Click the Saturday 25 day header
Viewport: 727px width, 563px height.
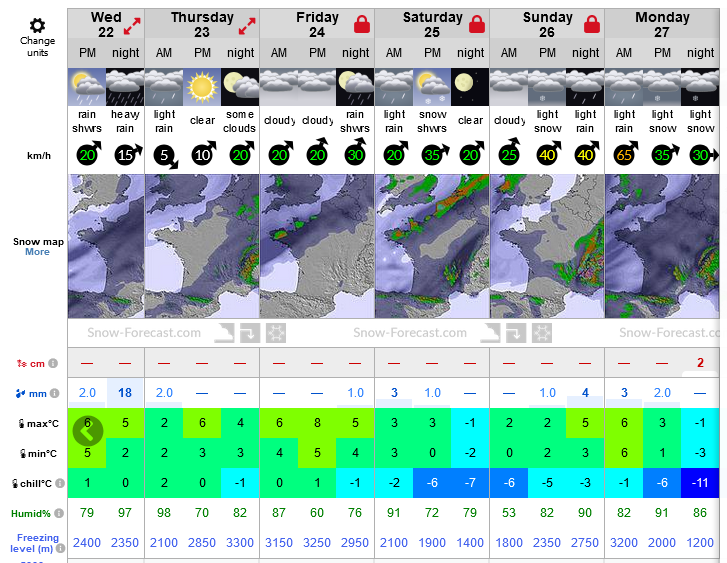tap(432, 25)
